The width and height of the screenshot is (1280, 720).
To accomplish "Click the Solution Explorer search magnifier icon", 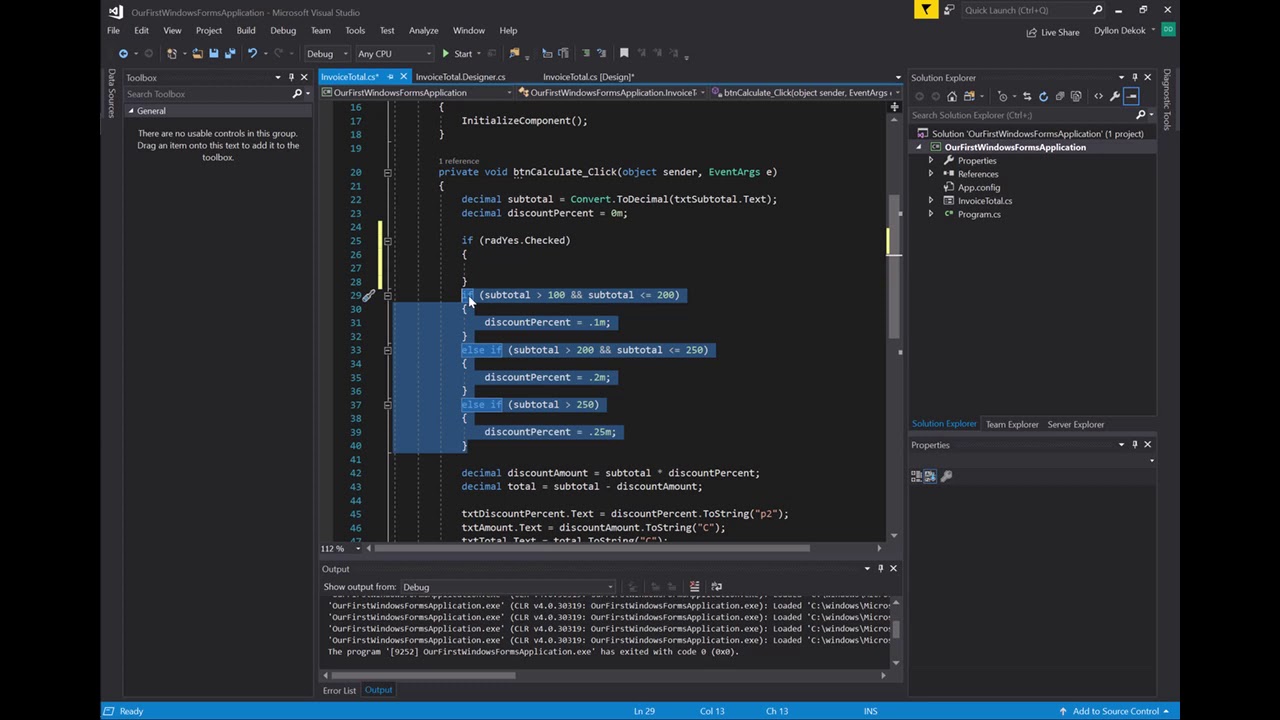I will pyautogui.click(x=1141, y=115).
